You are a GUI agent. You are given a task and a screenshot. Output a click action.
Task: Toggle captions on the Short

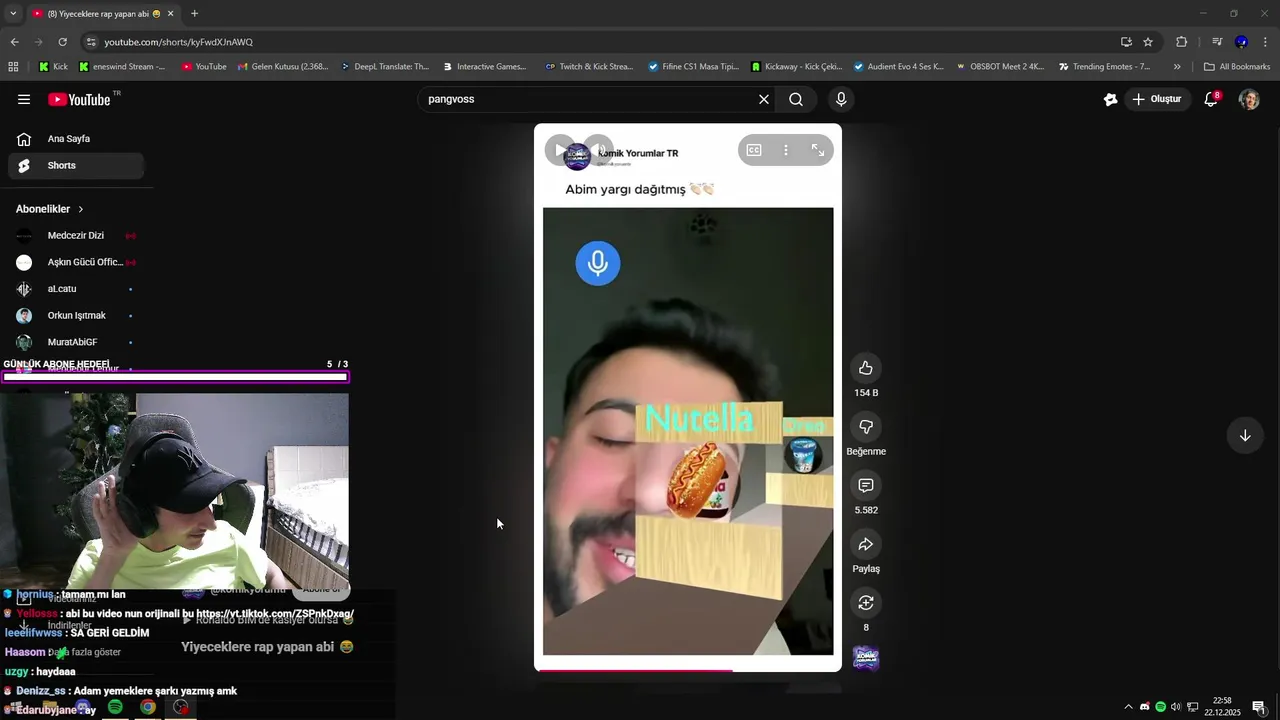click(x=754, y=150)
